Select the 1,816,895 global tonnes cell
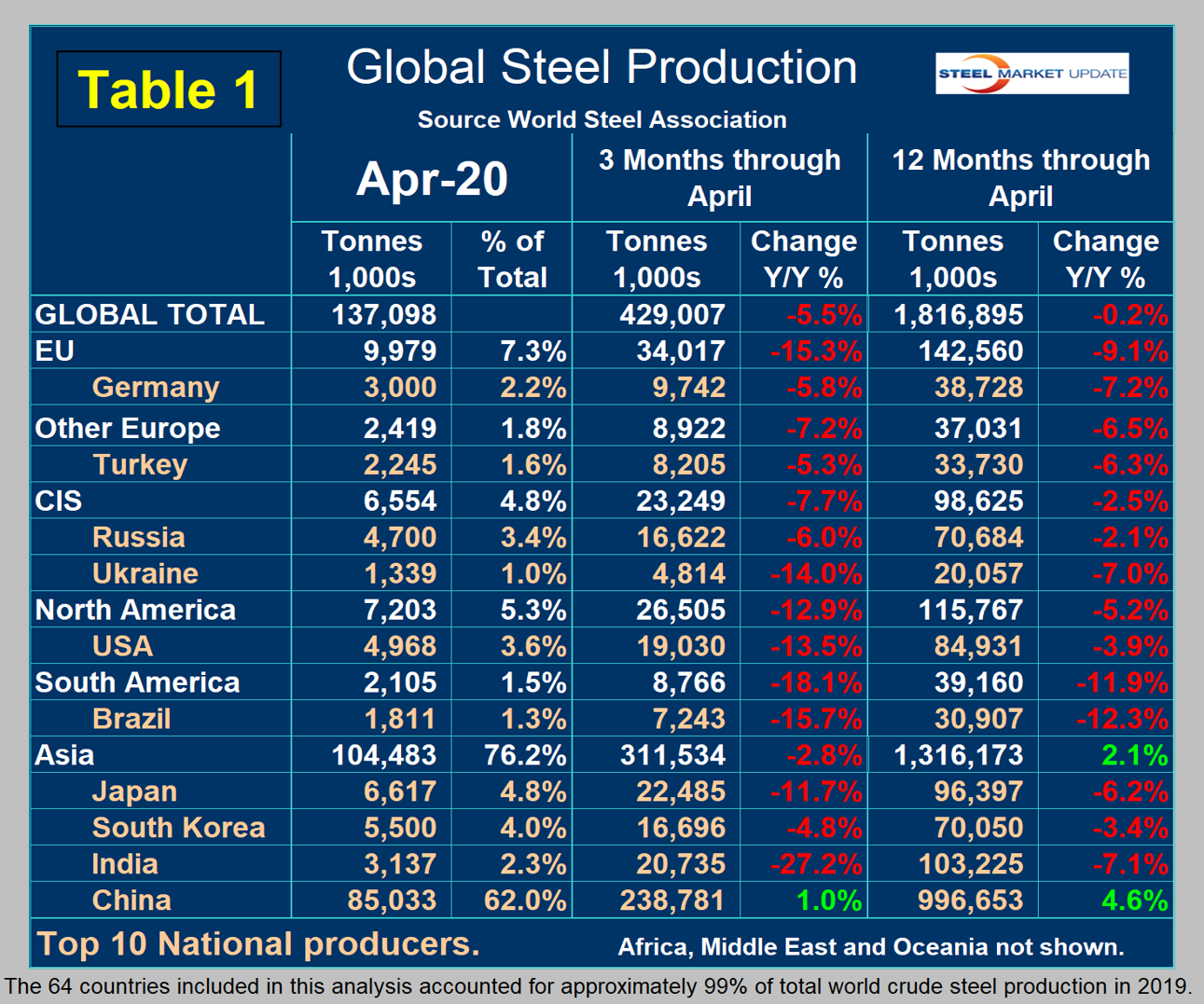1204x1004 pixels. coord(958,314)
